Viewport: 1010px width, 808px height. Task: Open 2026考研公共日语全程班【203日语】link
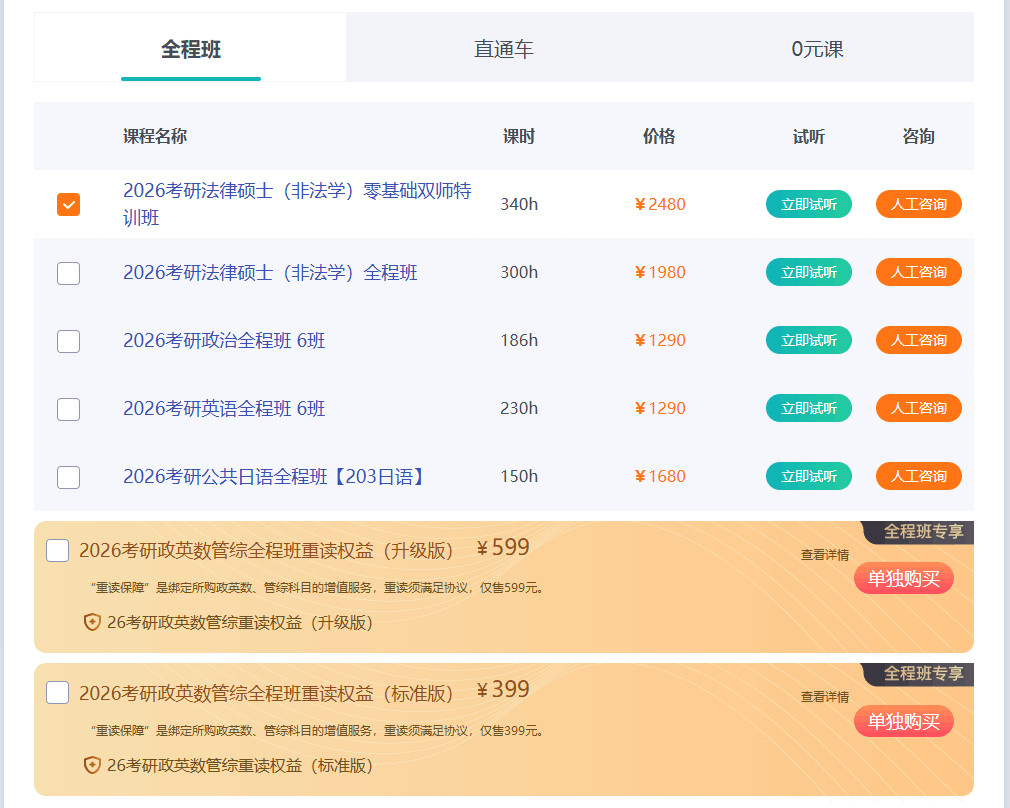(275, 477)
